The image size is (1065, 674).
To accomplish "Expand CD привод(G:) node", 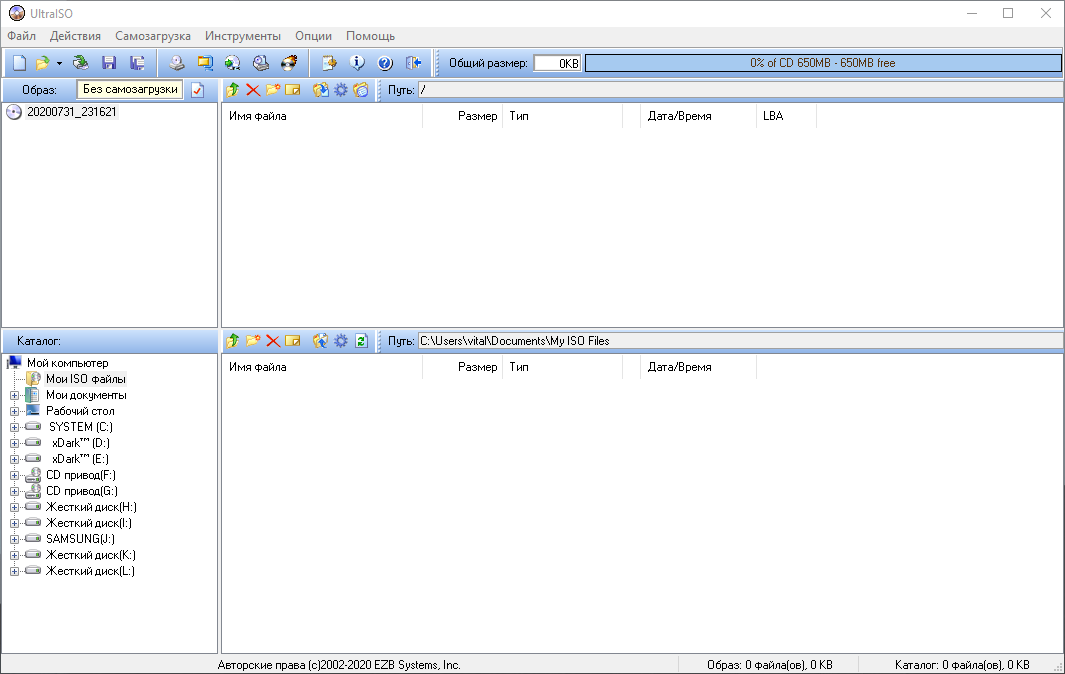I will [x=14, y=491].
